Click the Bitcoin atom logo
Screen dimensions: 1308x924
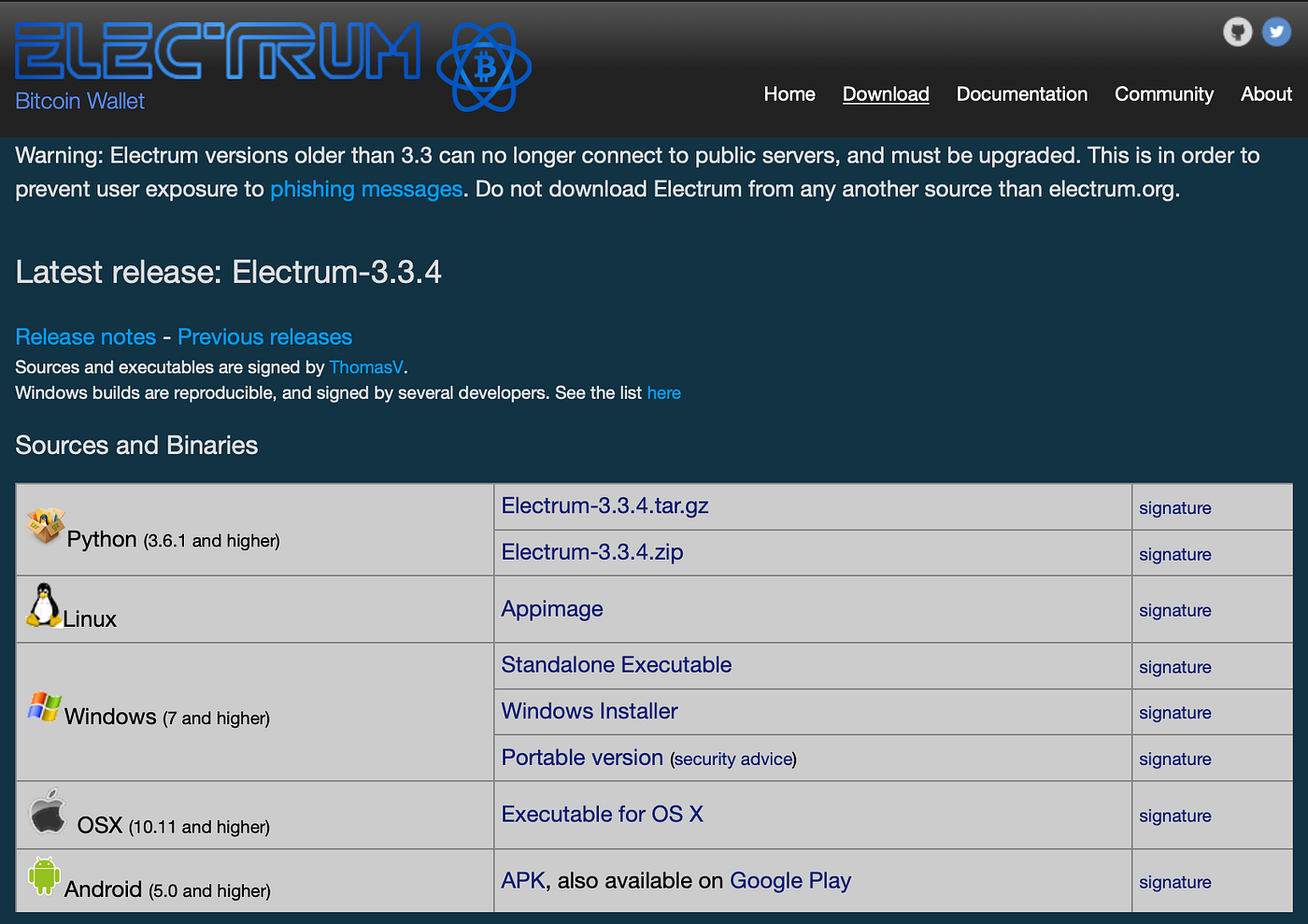tap(485, 67)
